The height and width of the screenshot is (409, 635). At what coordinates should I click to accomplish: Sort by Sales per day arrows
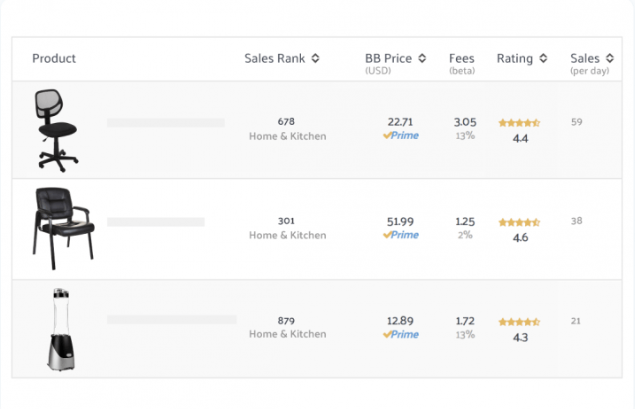coord(607,58)
